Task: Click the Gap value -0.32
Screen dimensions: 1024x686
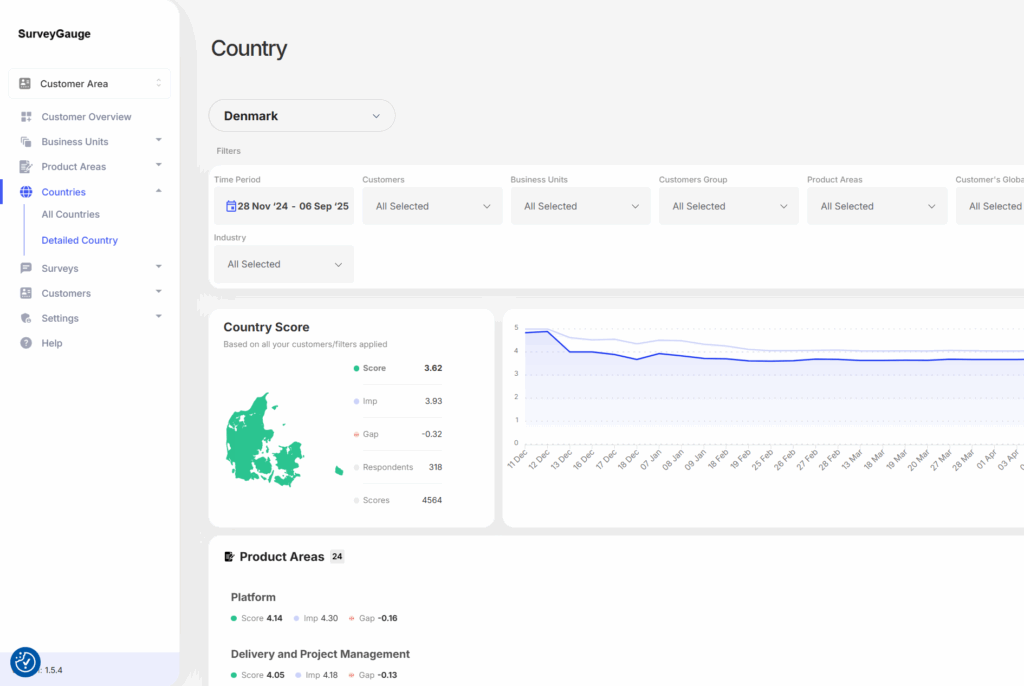Action: tap(432, 434)
